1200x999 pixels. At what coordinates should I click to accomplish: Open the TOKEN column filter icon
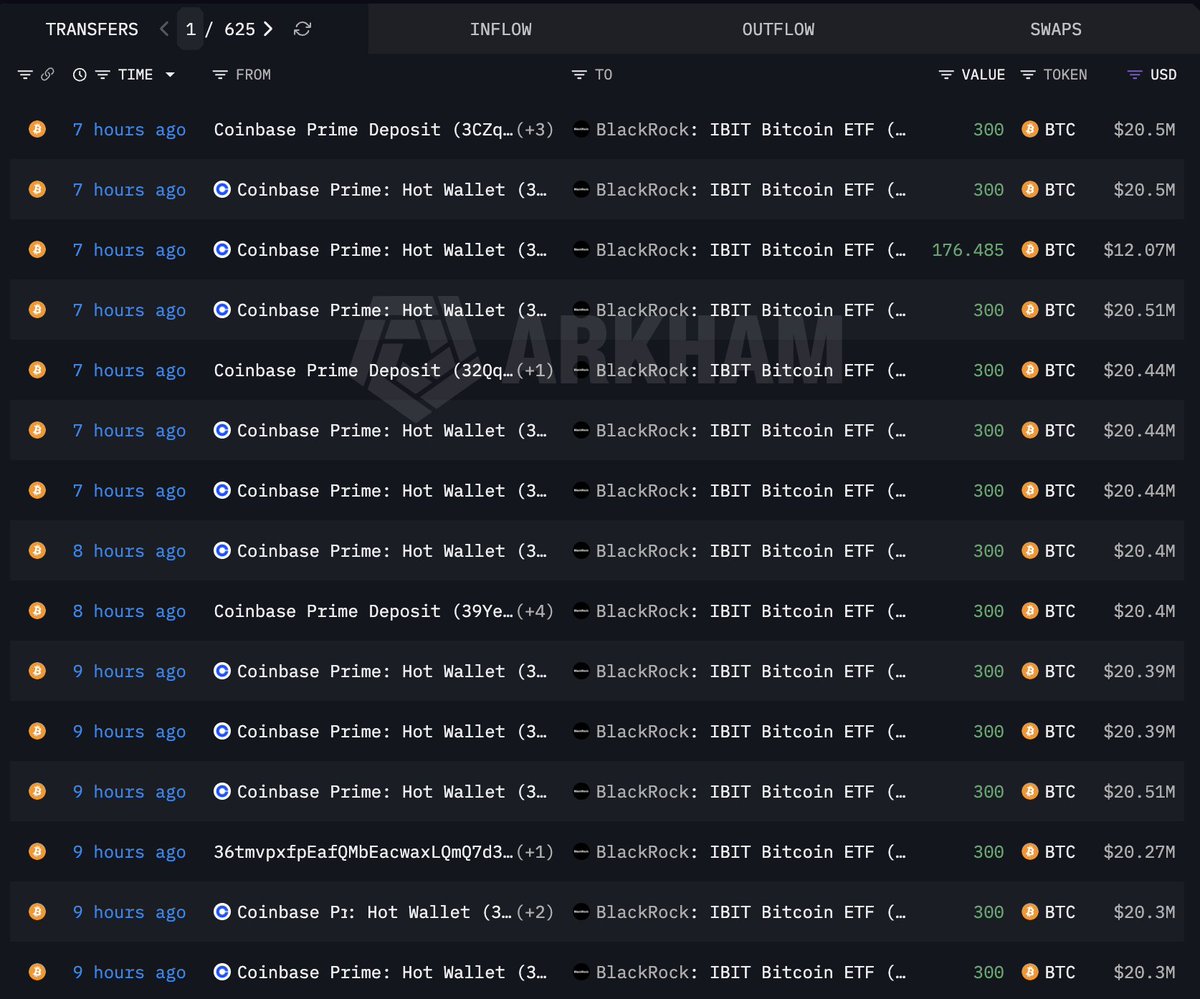click(x=1028, y=75)
